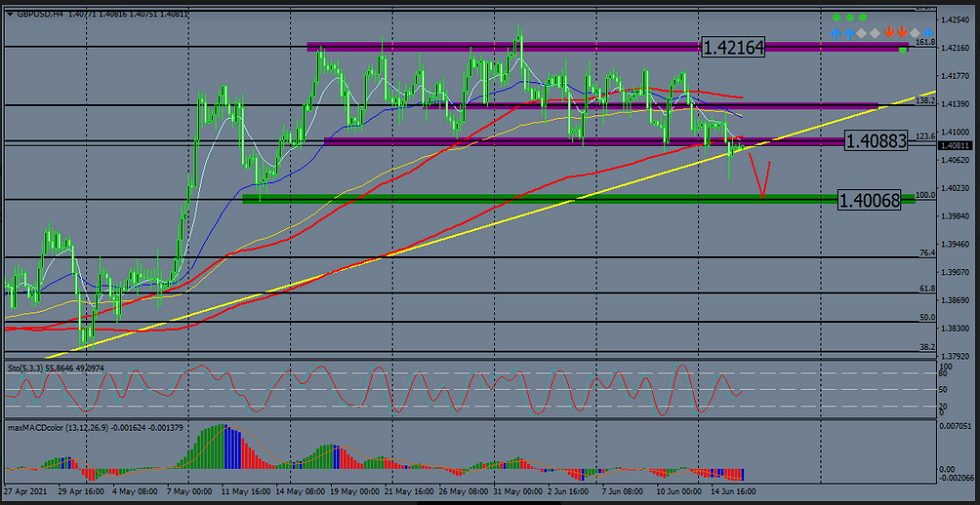The width and height of the screenshot is (980, 505).
Task: Click the second red down-arrow signal icon
Action: coord(902,33)
